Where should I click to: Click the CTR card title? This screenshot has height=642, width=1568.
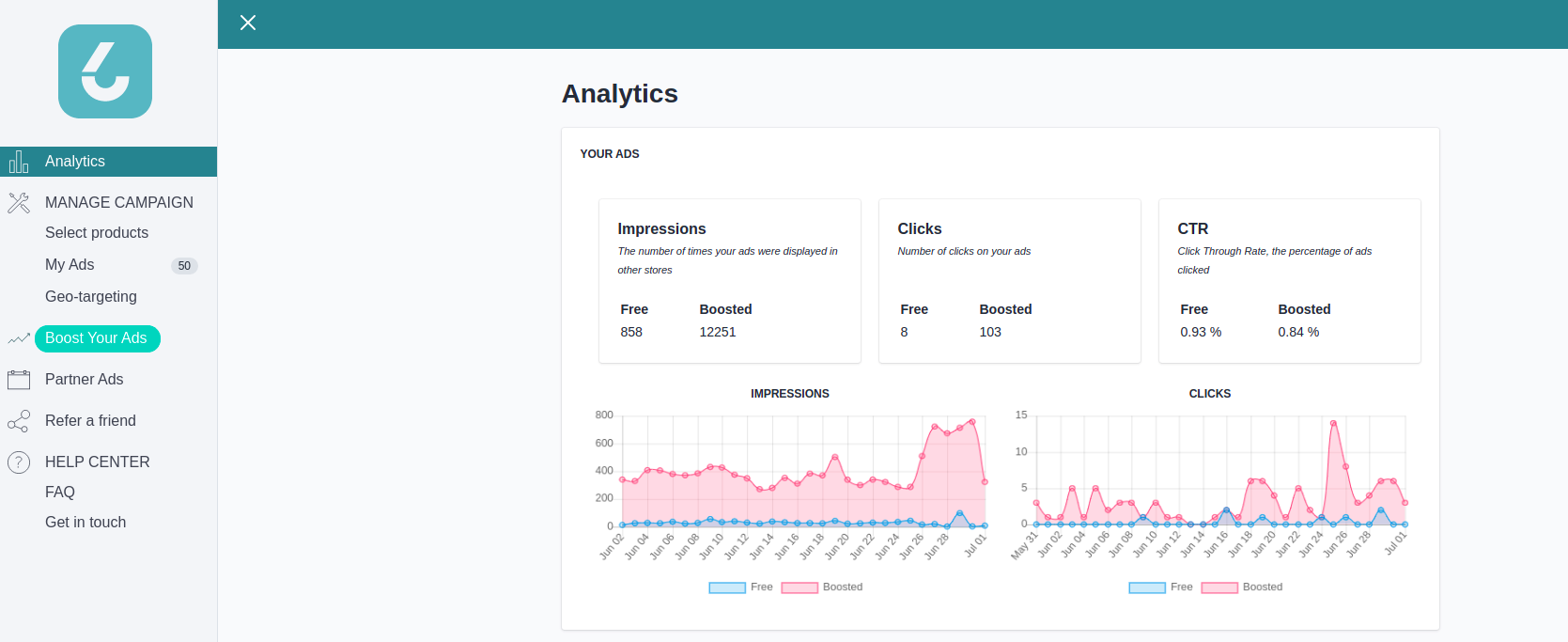pos(1193,229)
